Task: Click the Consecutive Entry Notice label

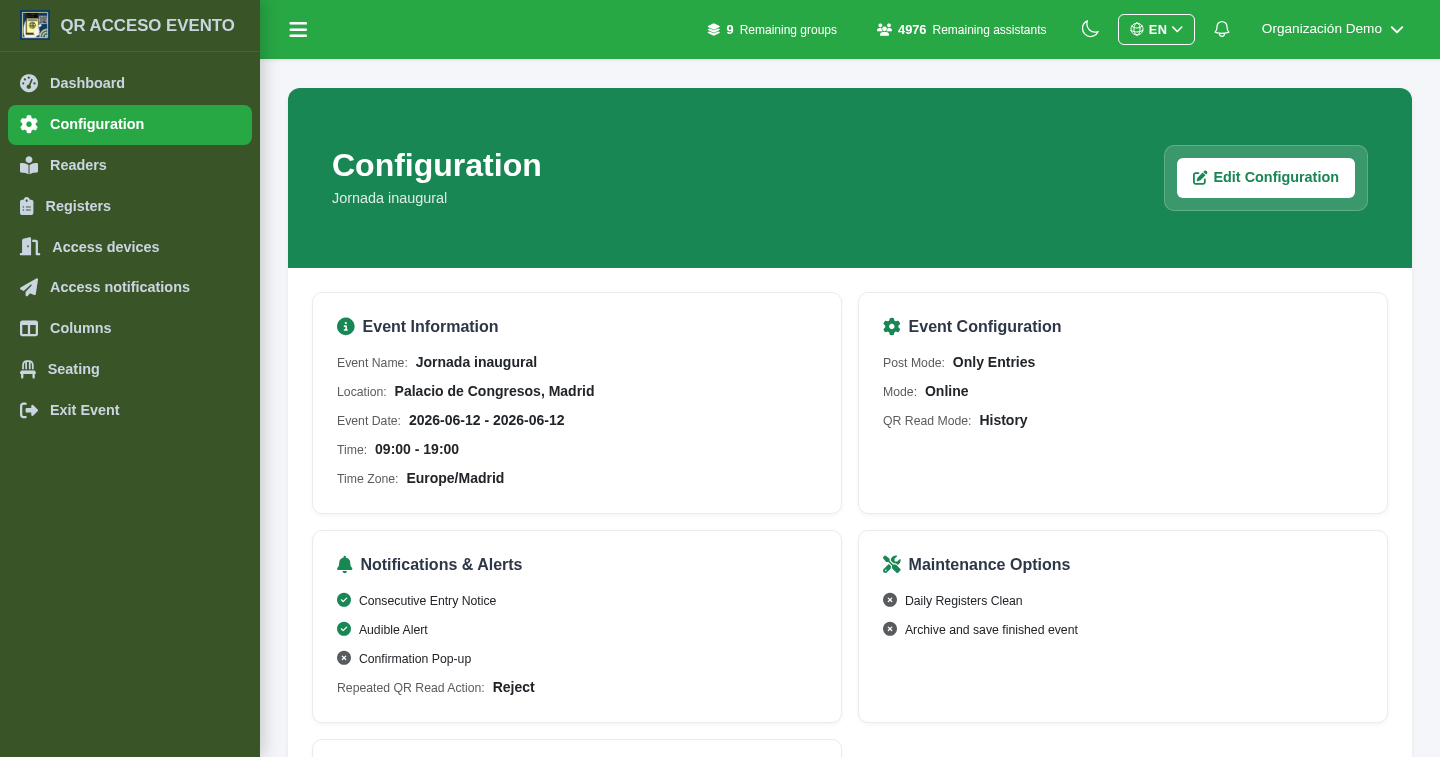Action: click(427, 601)
